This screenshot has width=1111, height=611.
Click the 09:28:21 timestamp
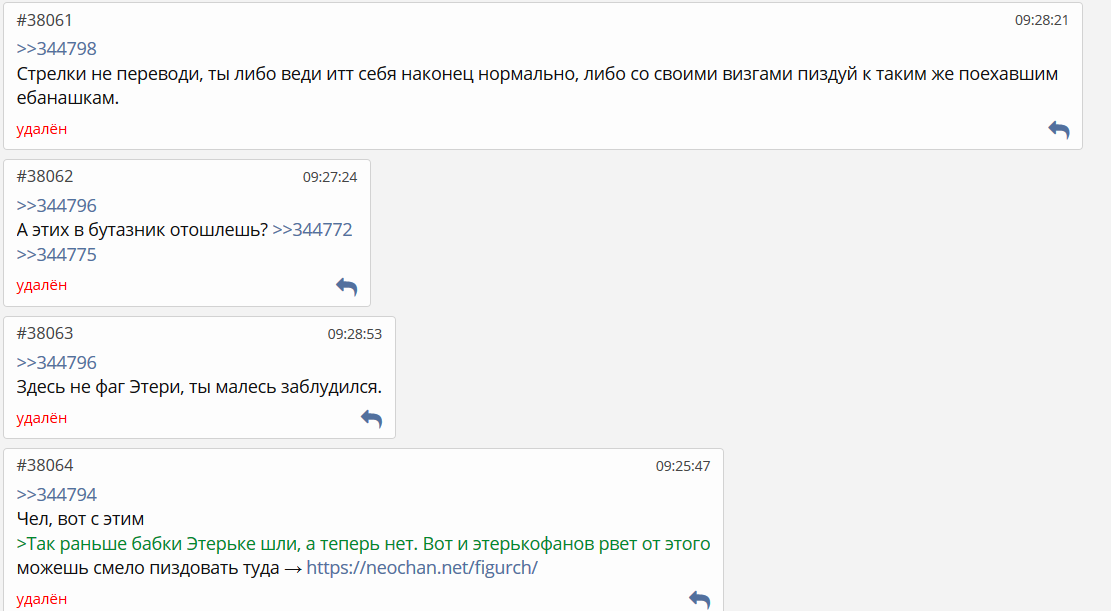coord(1041,20)
